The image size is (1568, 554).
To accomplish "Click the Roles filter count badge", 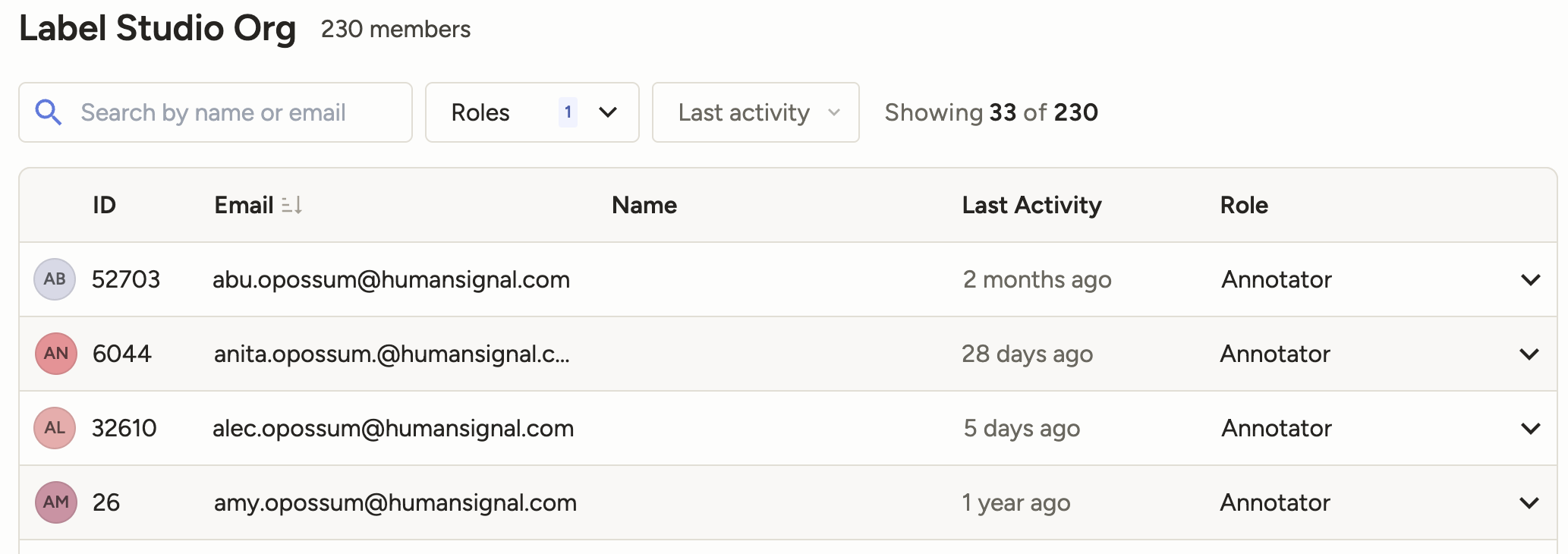I will pos(568,112).
